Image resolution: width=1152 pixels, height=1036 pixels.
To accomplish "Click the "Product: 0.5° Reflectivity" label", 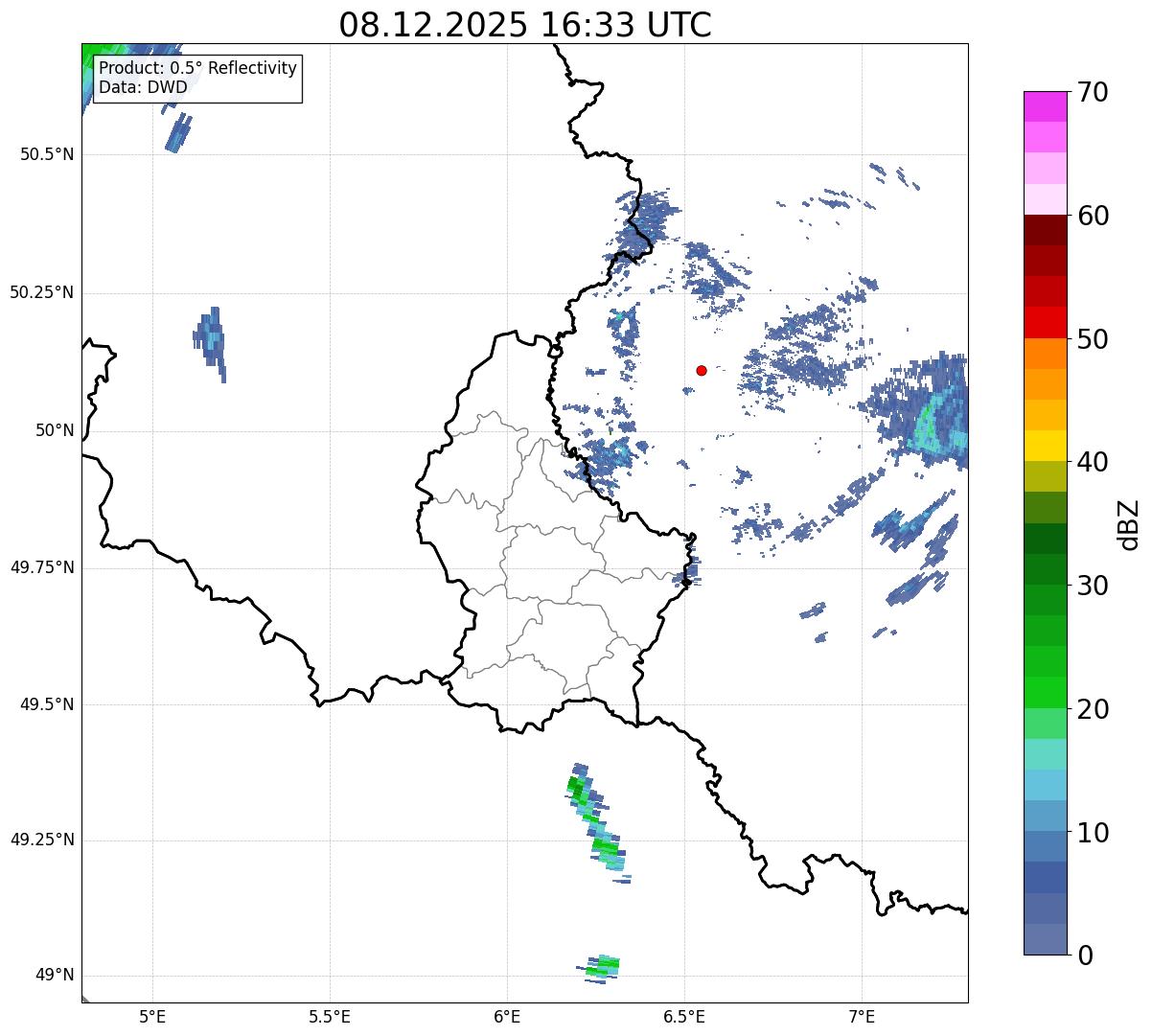I will 197,69.
